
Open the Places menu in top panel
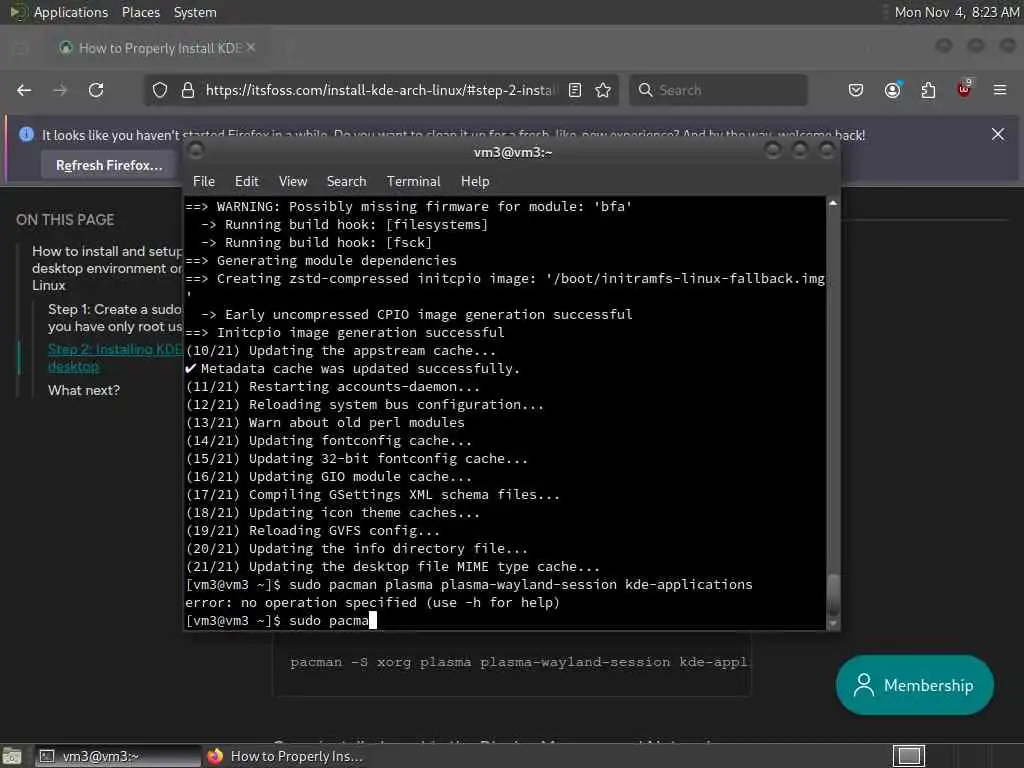click(140, 12)
